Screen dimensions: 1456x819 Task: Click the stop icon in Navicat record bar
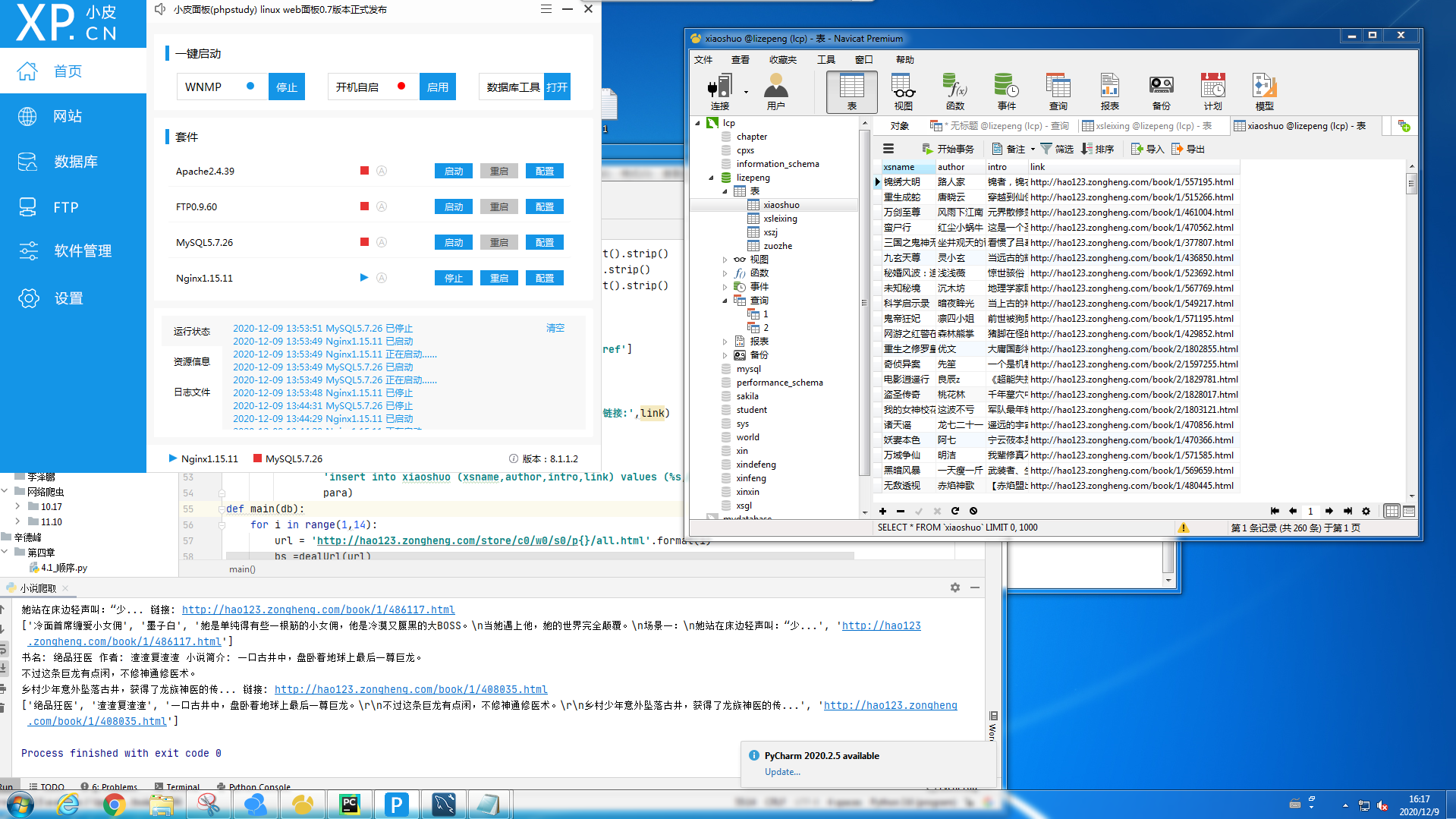tap(973, 511)
